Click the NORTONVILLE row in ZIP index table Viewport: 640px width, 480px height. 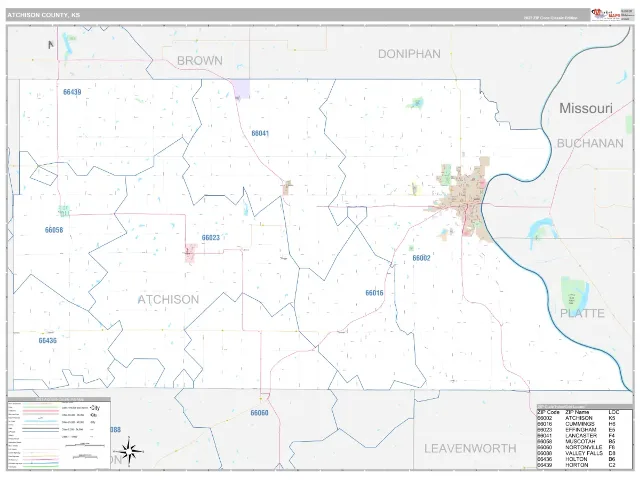(x=584, y=447)
